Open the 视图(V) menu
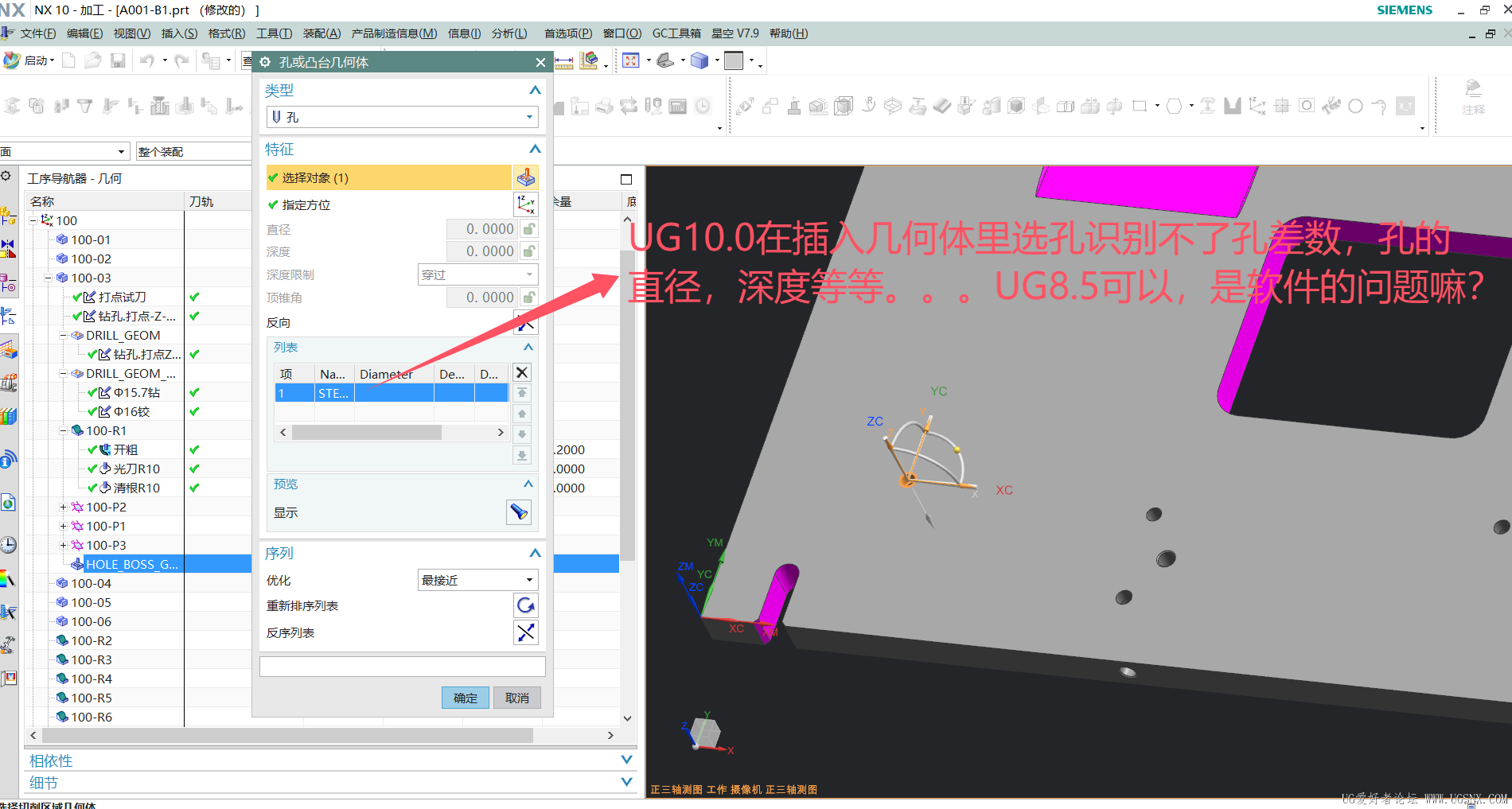 point(132,33)
